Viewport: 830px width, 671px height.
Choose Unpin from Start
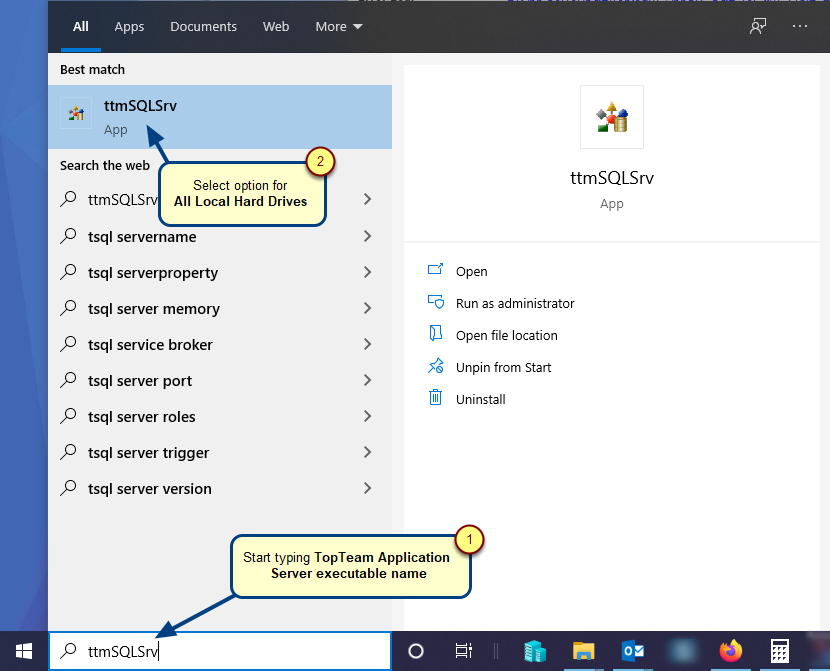click(503, 367)
